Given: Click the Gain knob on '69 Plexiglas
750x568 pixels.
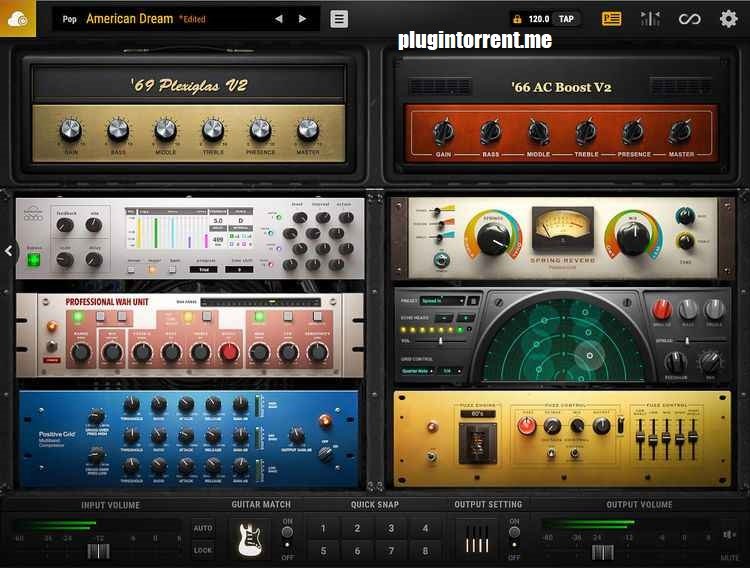Looking at the screenshot, I should pos(70,130).
